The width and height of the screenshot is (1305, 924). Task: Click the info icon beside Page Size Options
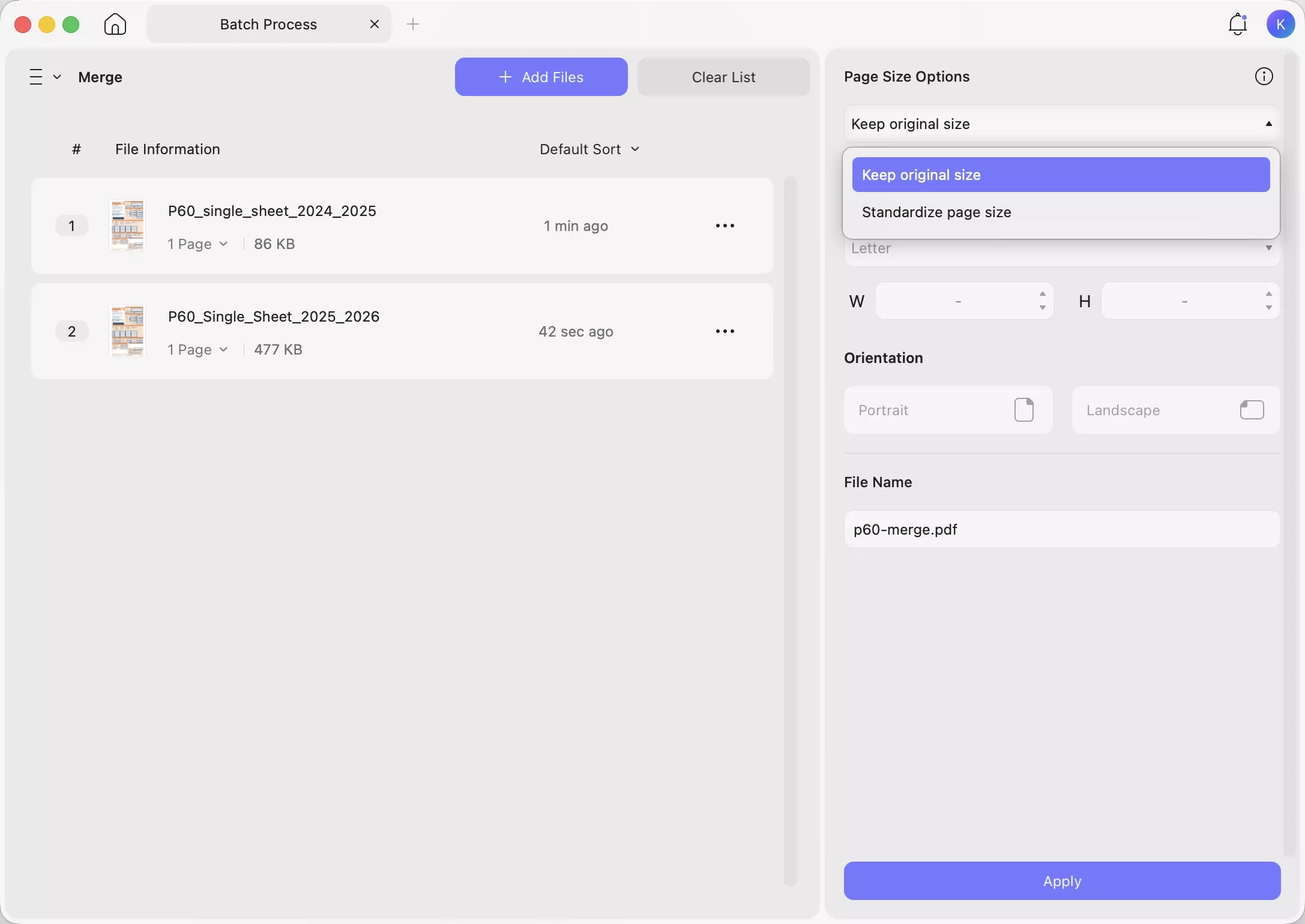click(x=1264, y=77)
